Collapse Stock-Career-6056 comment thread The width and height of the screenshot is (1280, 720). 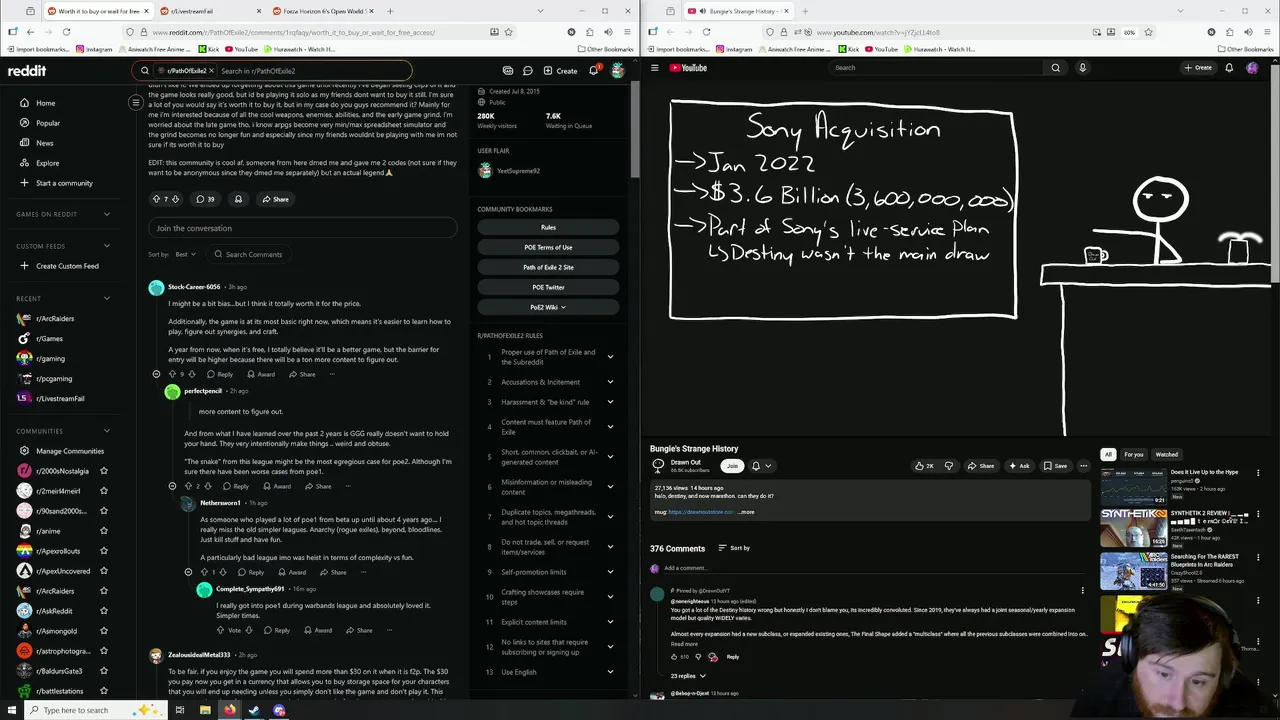(156, 374)
